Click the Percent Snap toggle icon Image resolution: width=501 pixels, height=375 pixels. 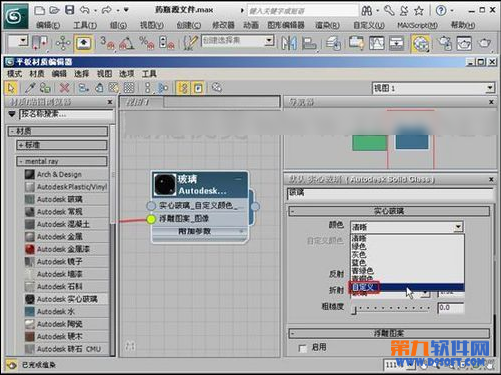tap(147, 43)
